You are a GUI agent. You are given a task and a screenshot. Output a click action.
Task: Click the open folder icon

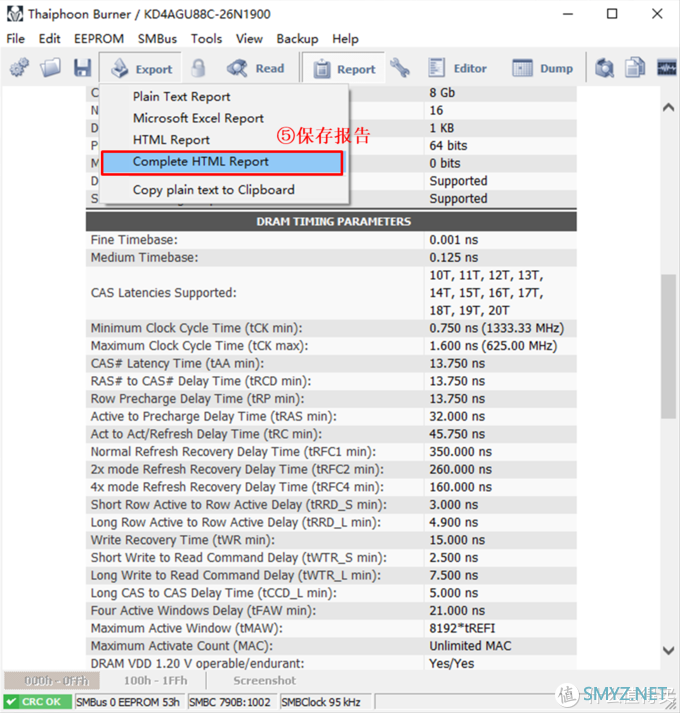50,68
